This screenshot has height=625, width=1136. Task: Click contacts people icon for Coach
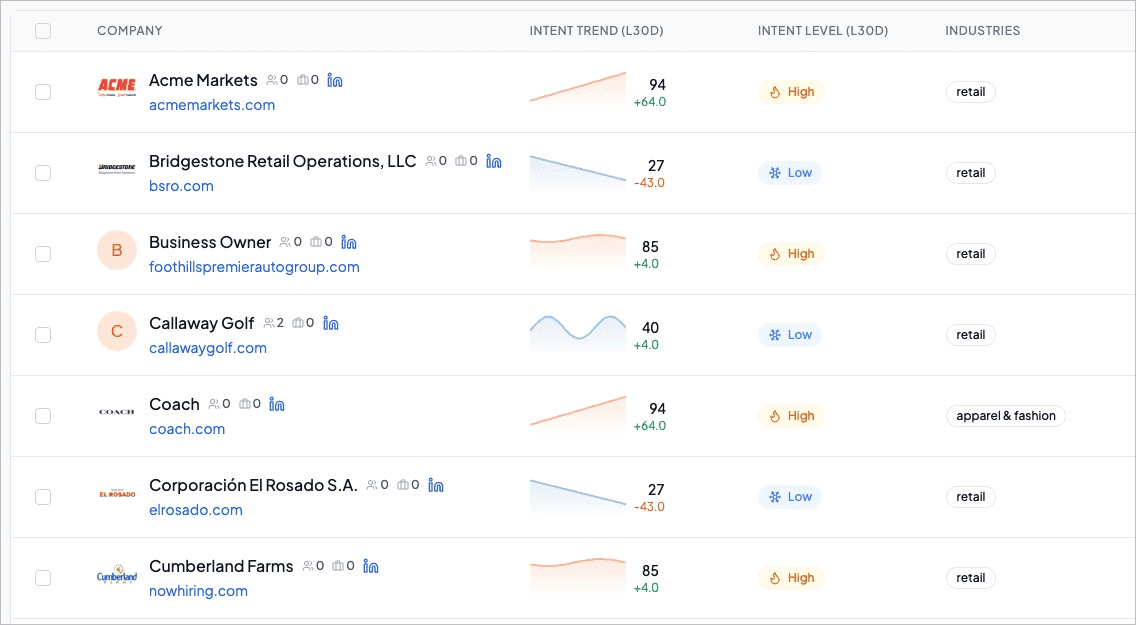(214, 405)
